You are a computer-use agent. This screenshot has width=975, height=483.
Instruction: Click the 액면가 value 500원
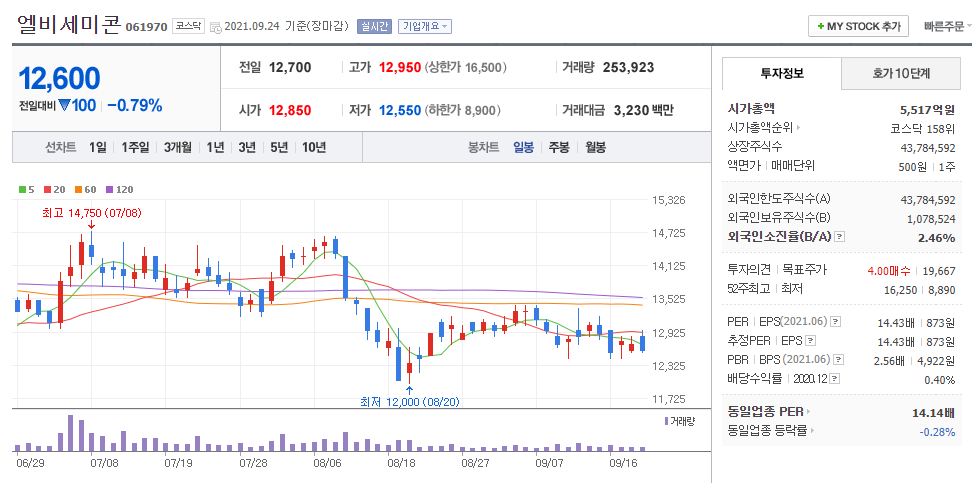913,167
